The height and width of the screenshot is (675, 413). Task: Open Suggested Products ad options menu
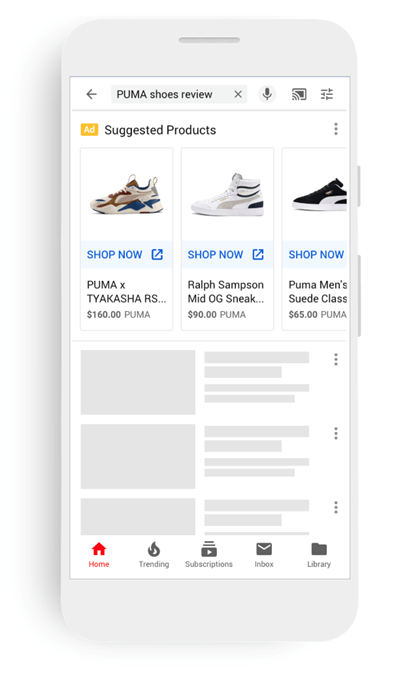(336, 129)
